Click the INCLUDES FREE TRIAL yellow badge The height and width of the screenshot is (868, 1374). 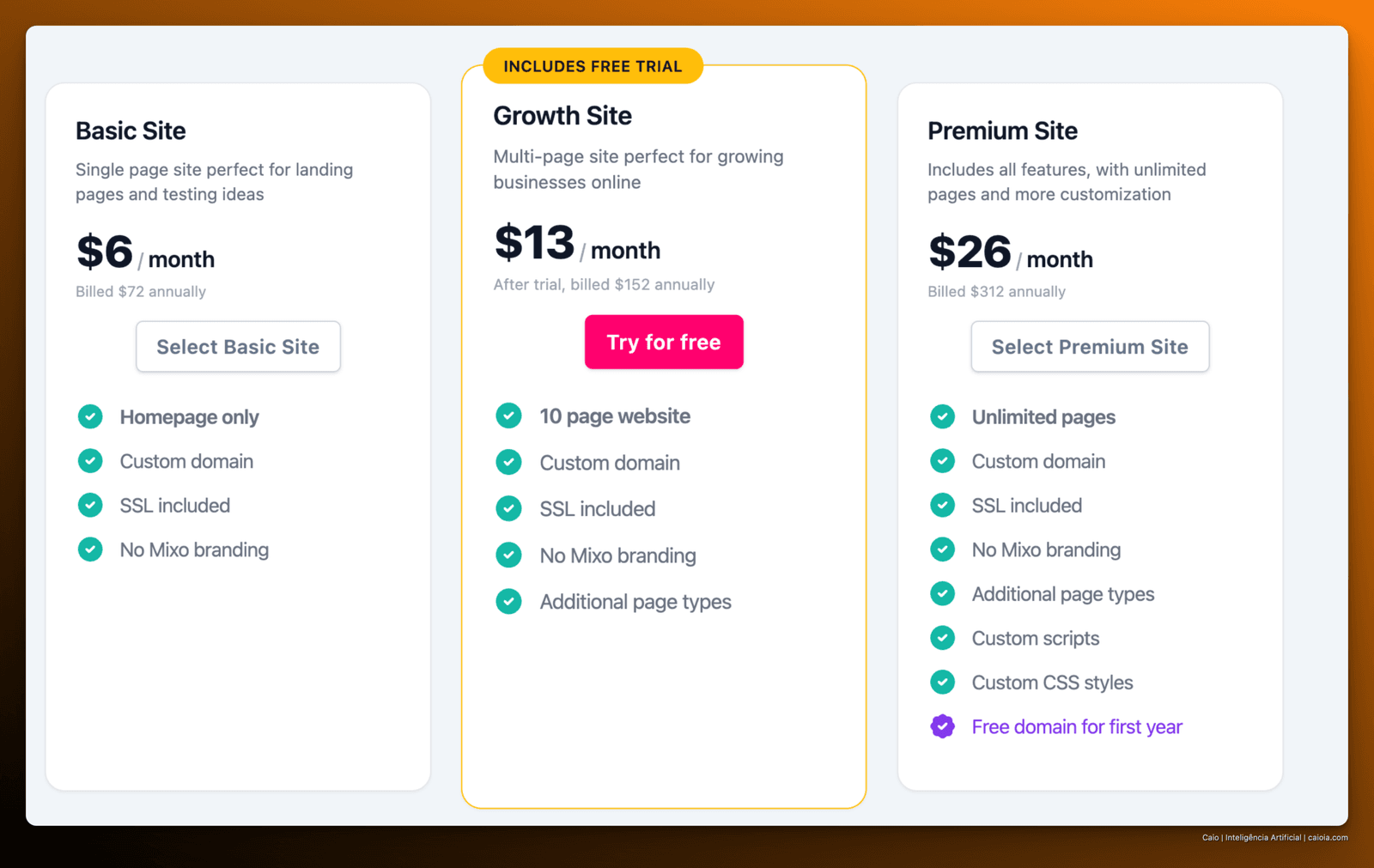593,66
